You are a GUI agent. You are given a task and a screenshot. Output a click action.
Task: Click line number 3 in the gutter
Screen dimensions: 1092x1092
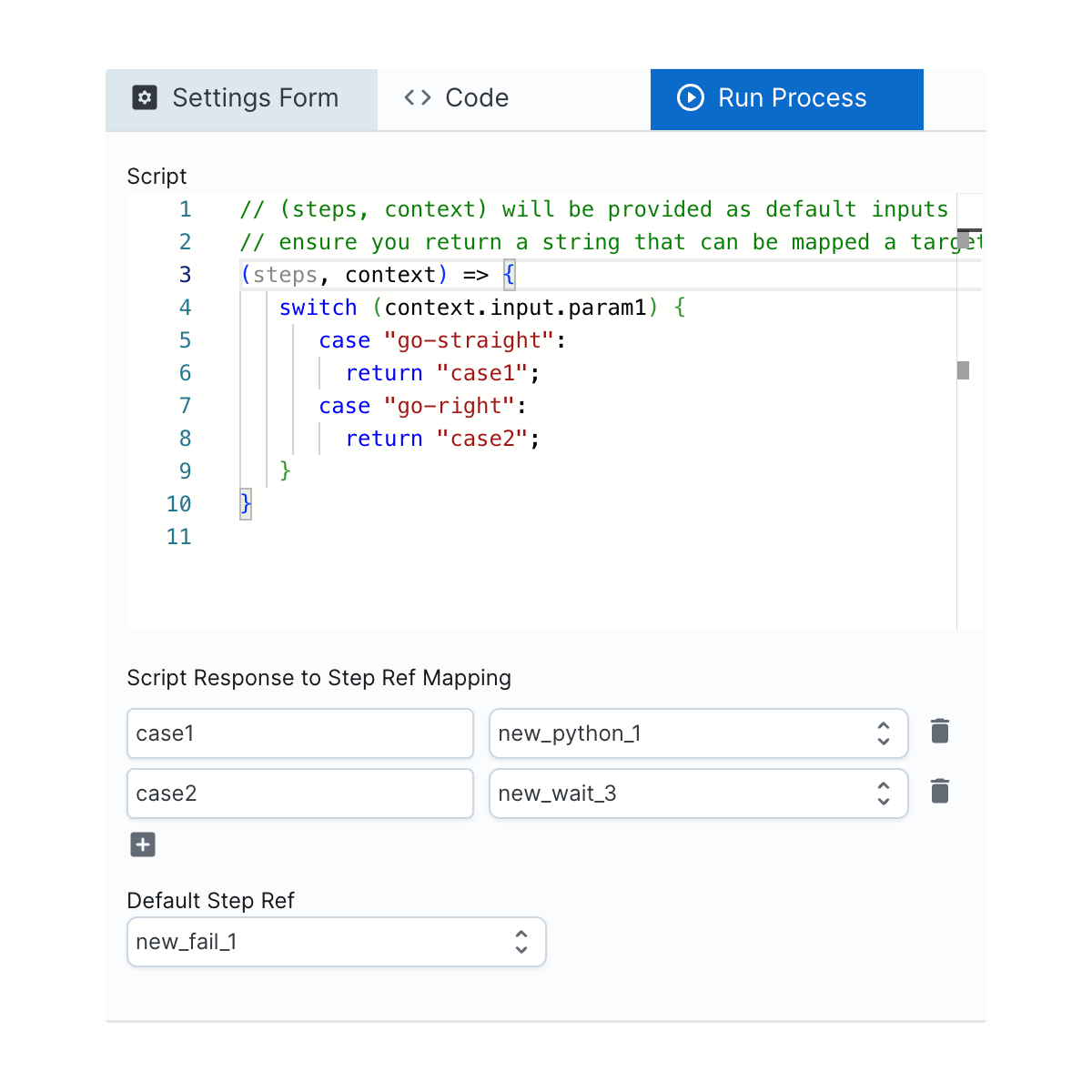pos(185,275)
